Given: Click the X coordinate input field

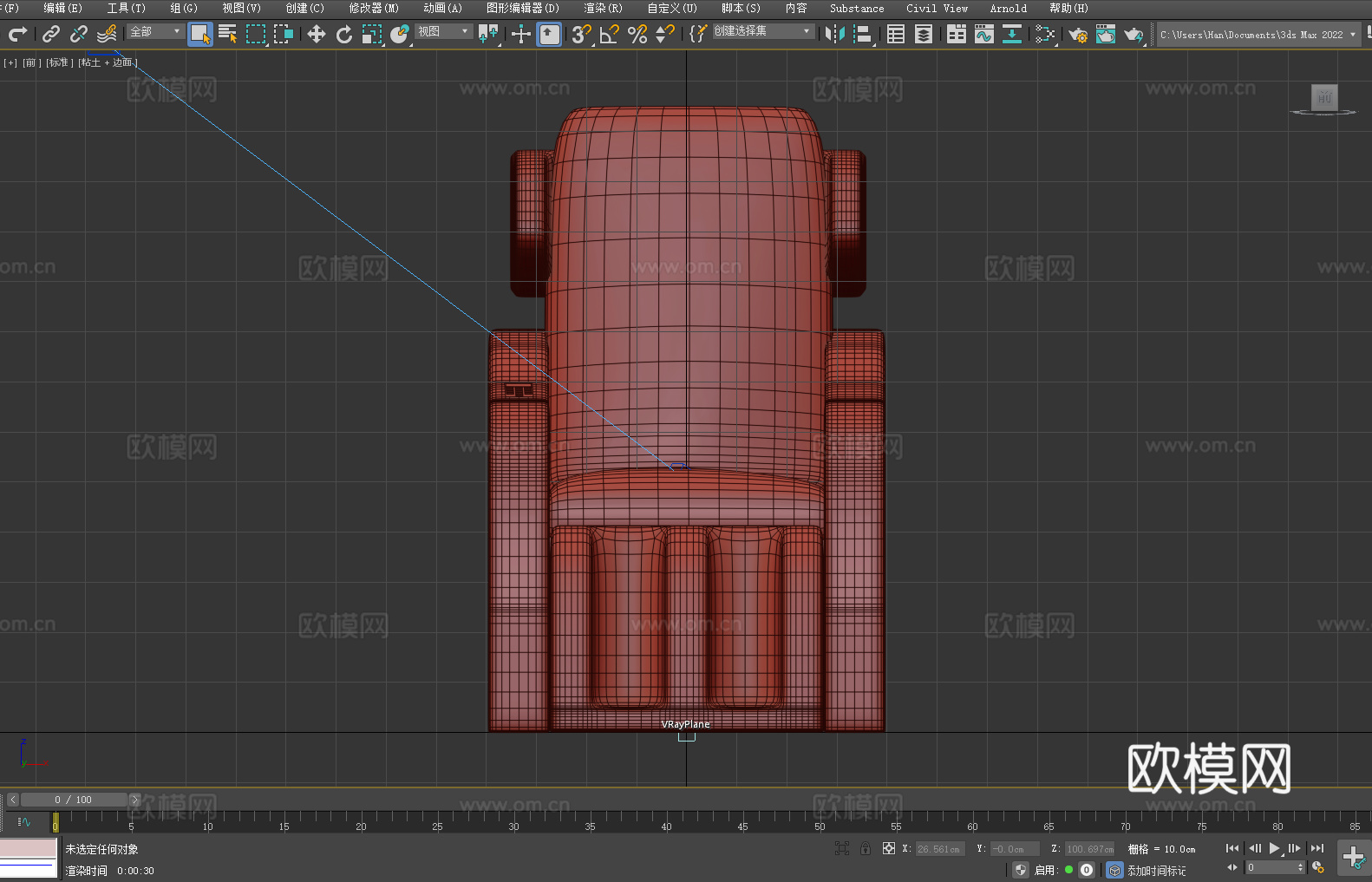Looking at the screenshot, I should pos(938,849).
